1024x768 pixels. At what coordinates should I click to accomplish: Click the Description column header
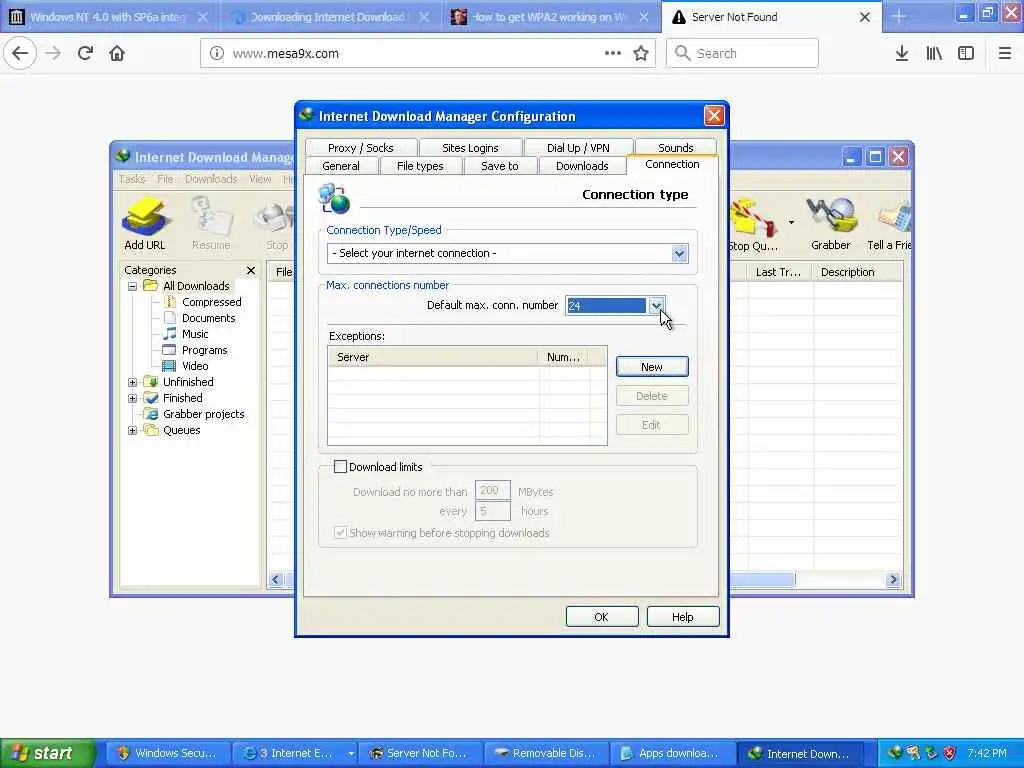click(857, 272)
